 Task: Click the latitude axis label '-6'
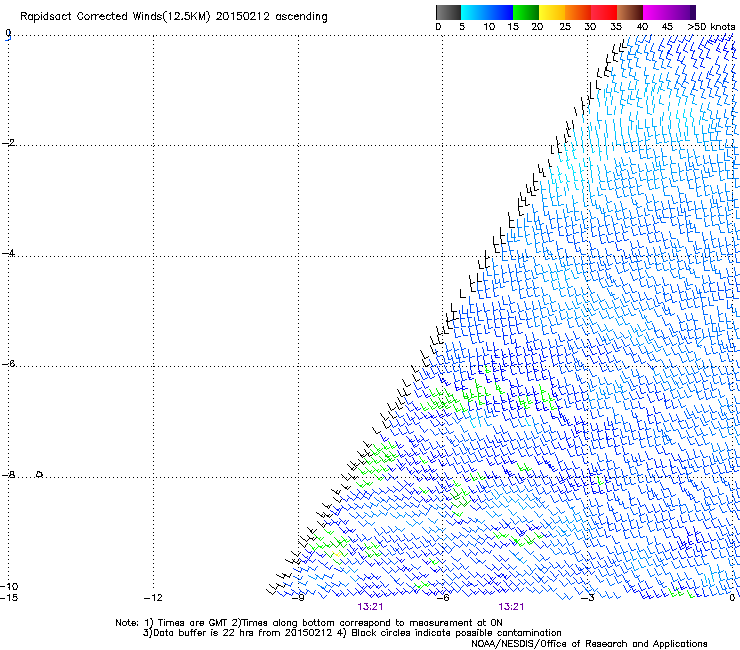click(8, 364)
